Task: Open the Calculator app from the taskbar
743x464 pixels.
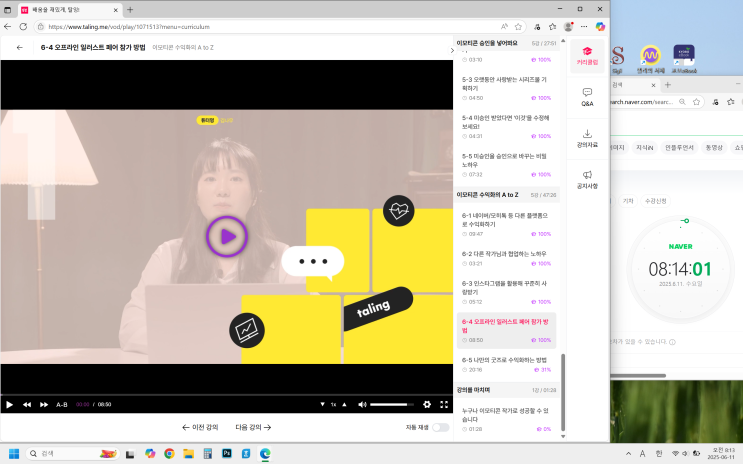Action: pyautogui.click(x=208, y=454)
